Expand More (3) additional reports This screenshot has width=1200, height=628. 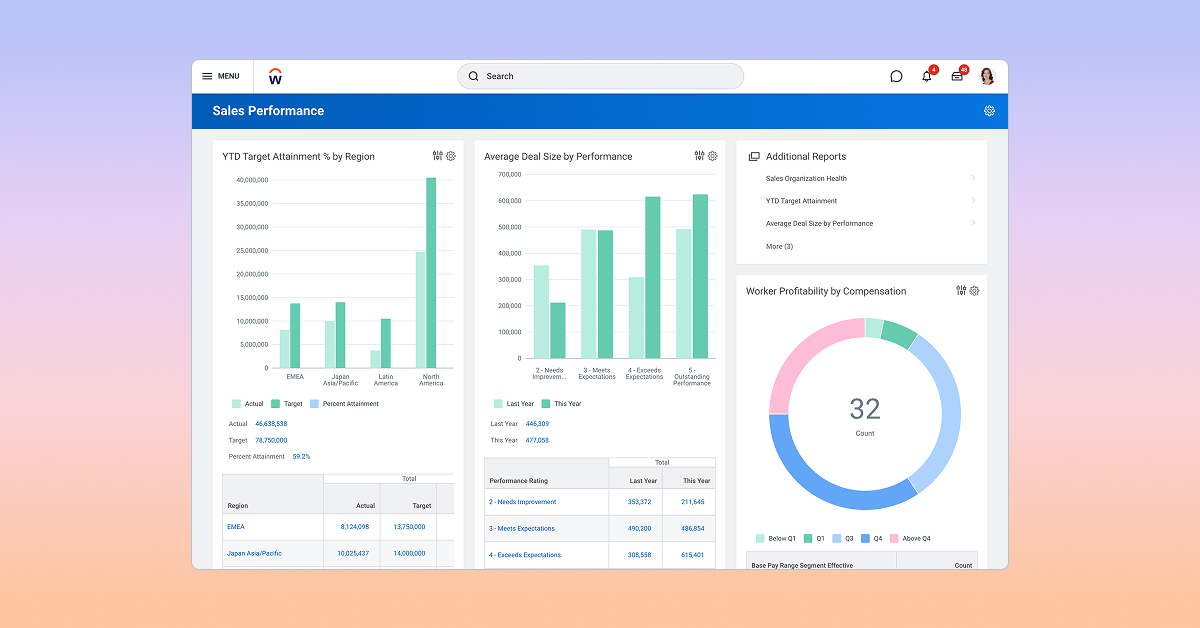[779, 246]
